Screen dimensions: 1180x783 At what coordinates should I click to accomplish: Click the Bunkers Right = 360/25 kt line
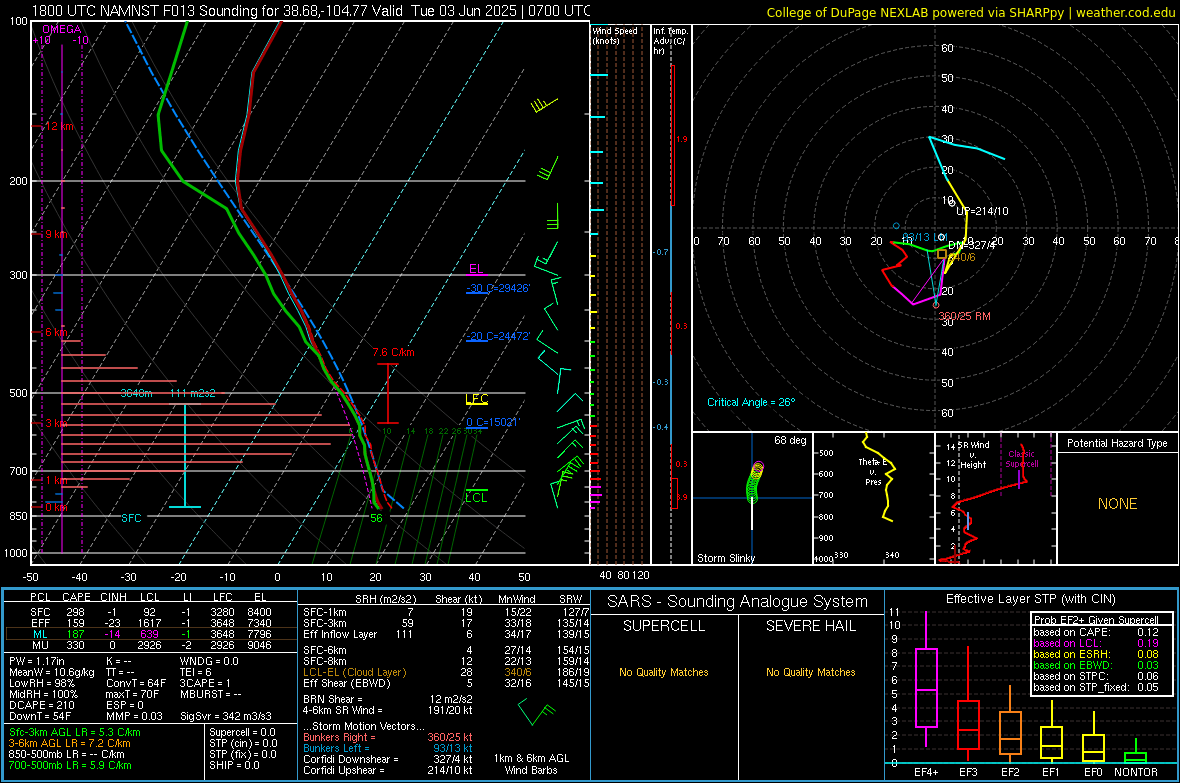pyautogui.click(x=388, y=737)
